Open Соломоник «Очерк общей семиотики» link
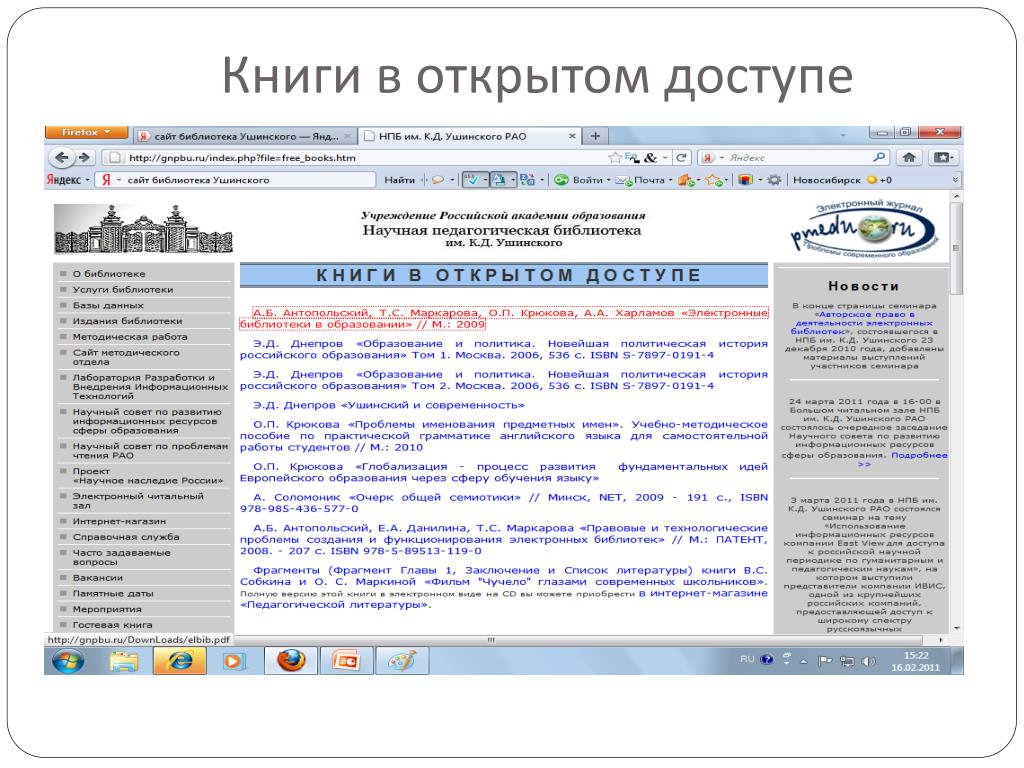1024x768 pixels. (504, 503)
